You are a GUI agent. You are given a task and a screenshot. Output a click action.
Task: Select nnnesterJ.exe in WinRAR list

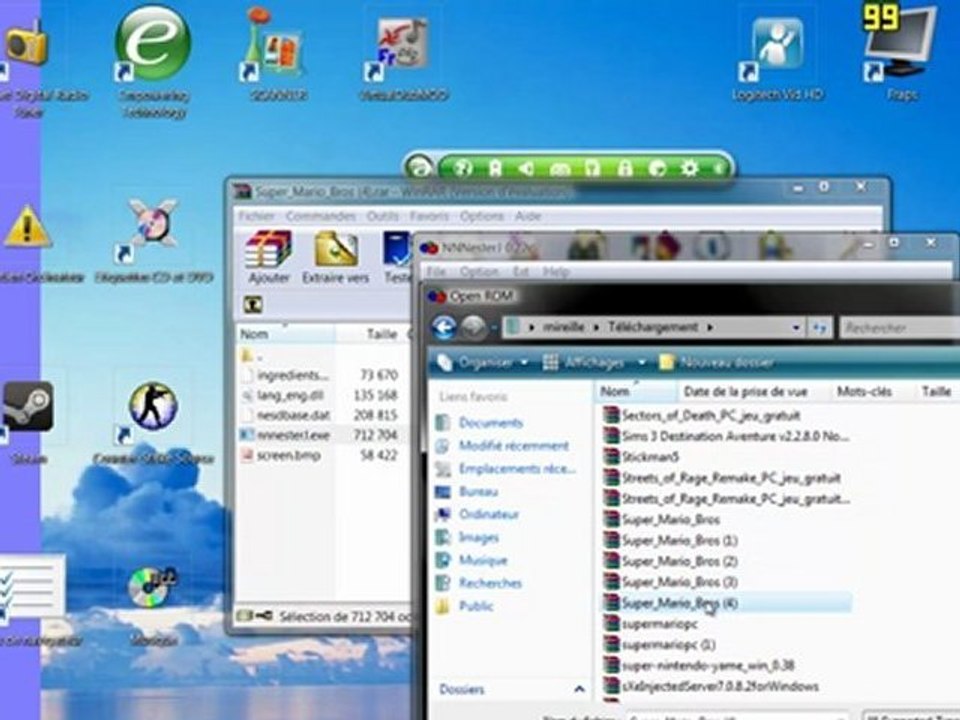click(293, 435)
